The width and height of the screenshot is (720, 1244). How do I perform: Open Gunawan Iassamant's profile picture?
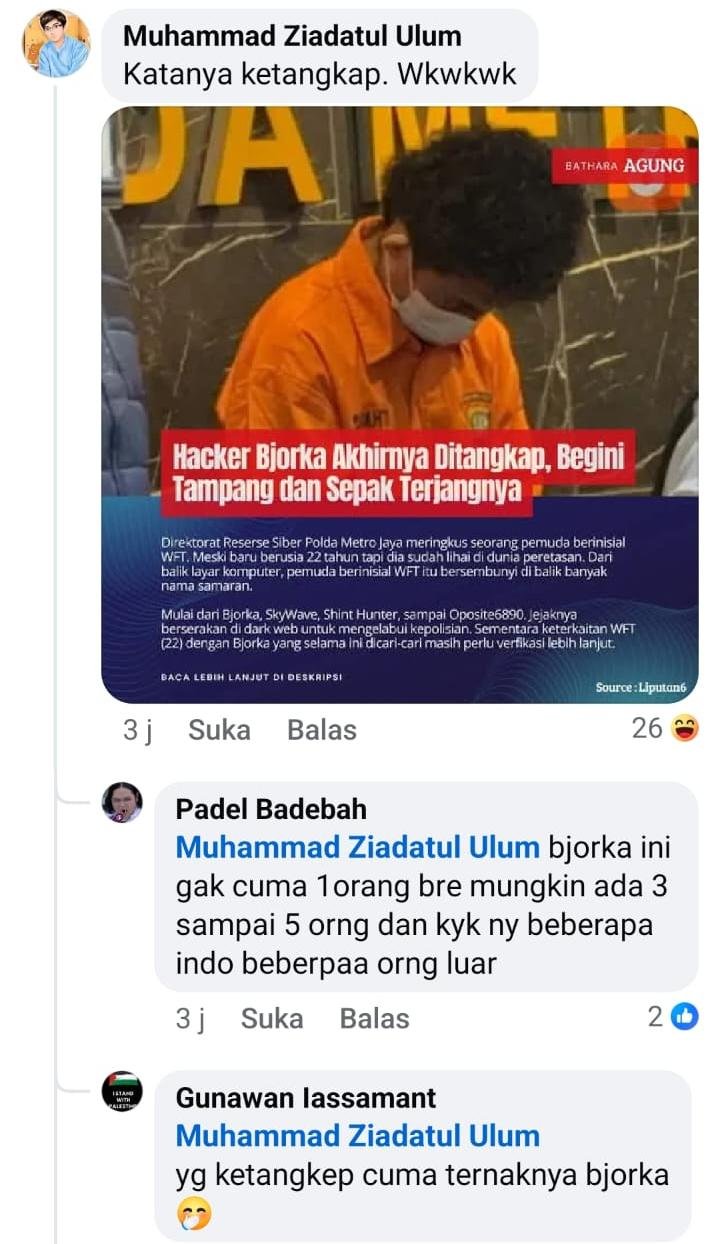[x=122, y=1091]
